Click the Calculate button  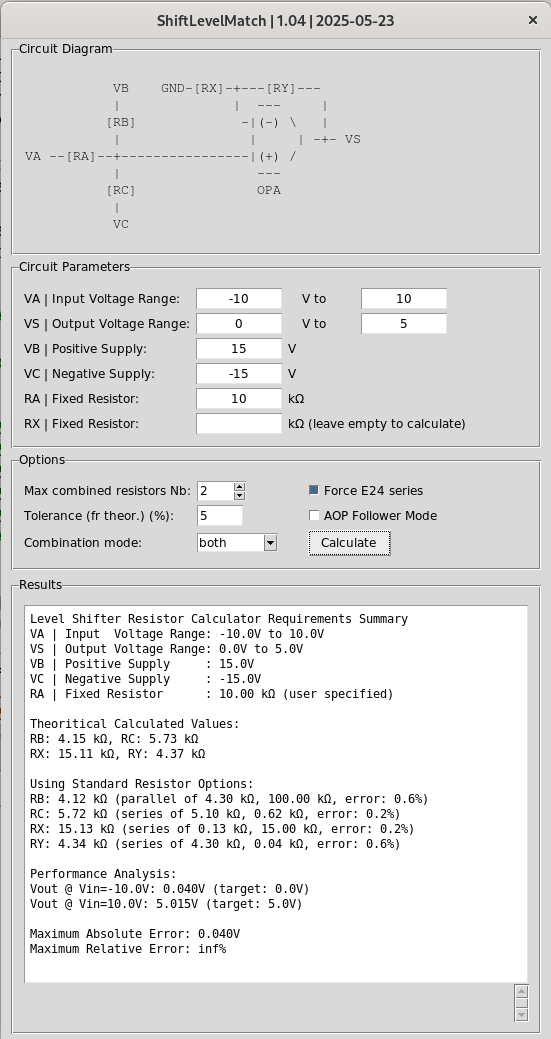click(x=349, y=543)
